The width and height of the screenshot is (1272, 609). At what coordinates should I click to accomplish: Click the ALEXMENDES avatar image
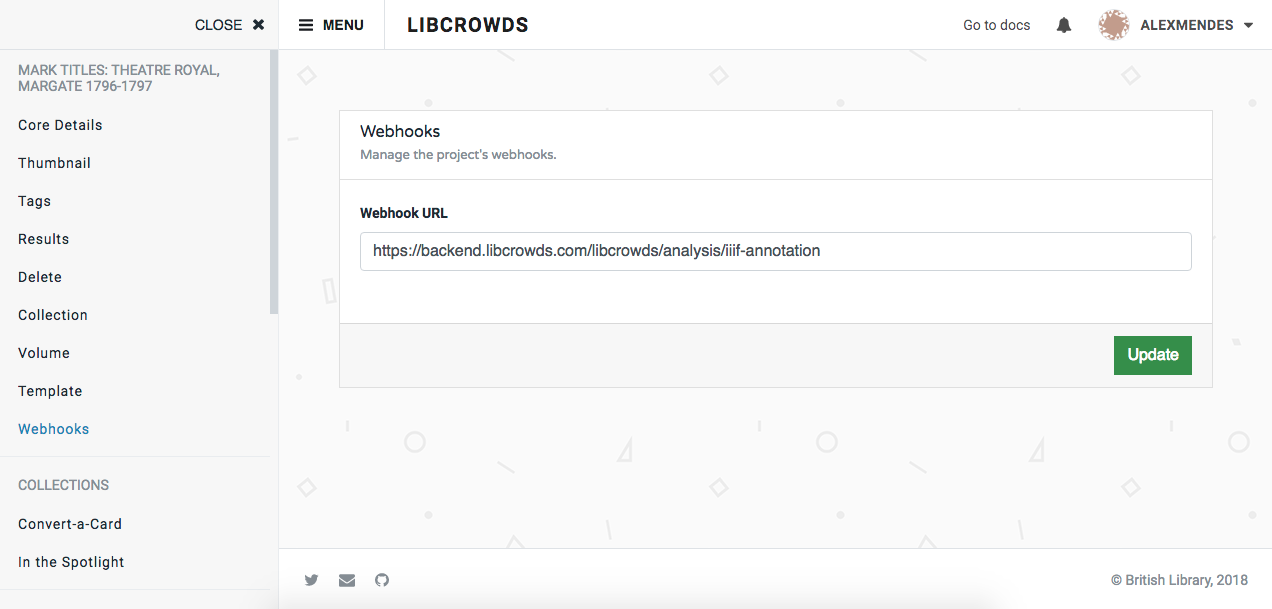point(1113,24)
